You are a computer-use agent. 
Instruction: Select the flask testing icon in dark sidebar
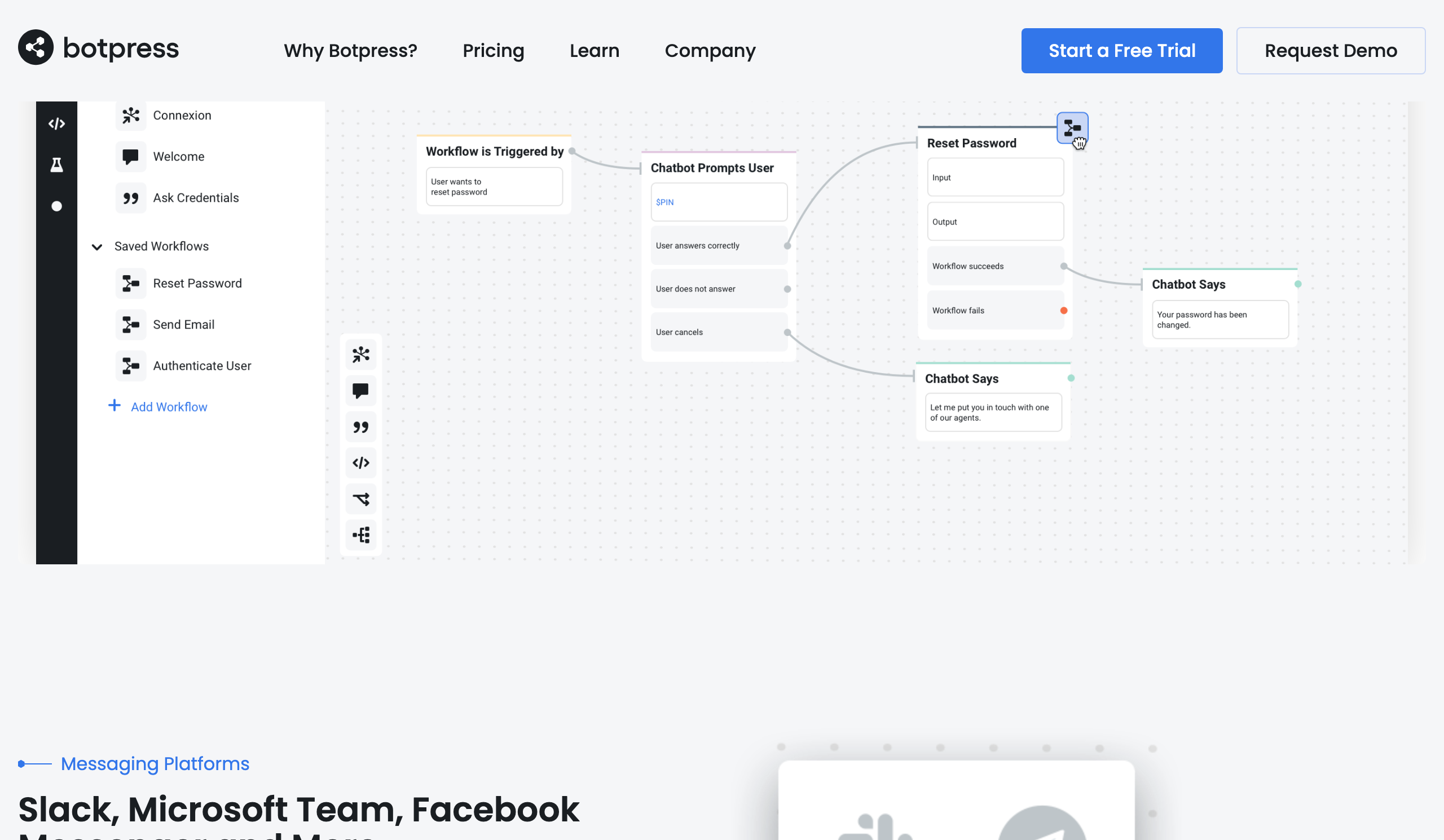pyautogui.click(x=57, y=165)
